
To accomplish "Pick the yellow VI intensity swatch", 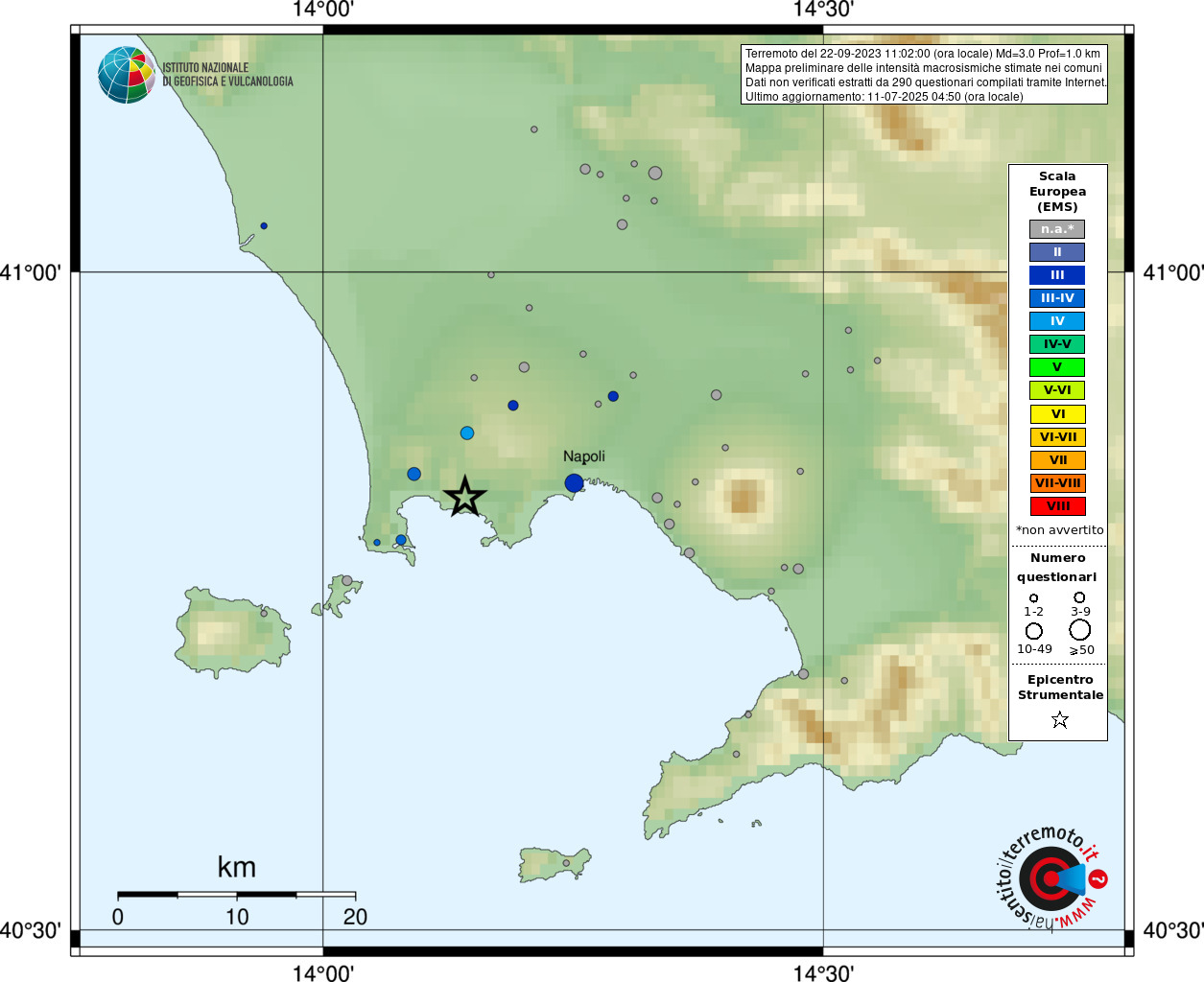I will (1057, 414).
